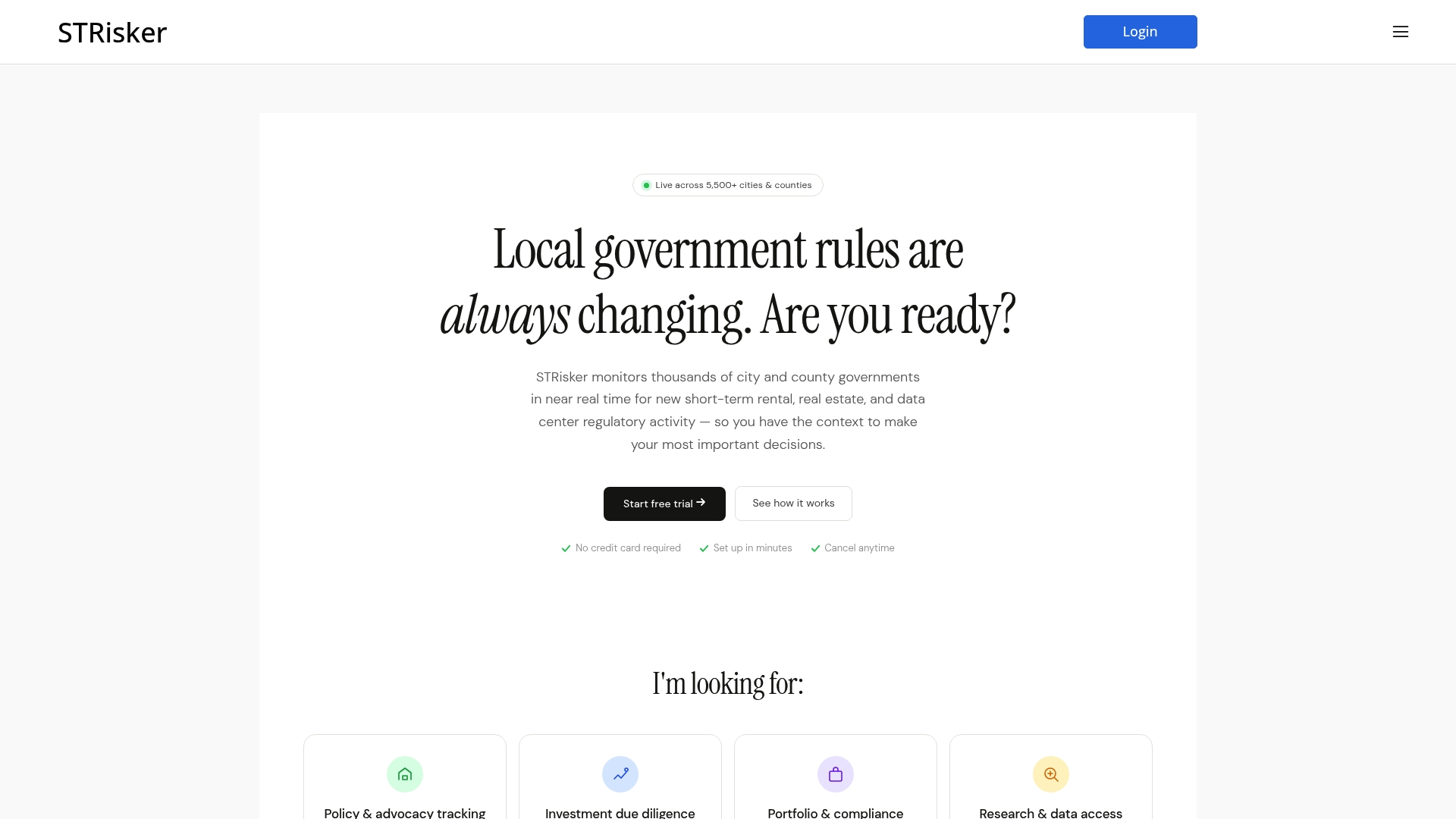Select the Policy & advocacy tracking label
1456x819 pixels.
[405, 812]
